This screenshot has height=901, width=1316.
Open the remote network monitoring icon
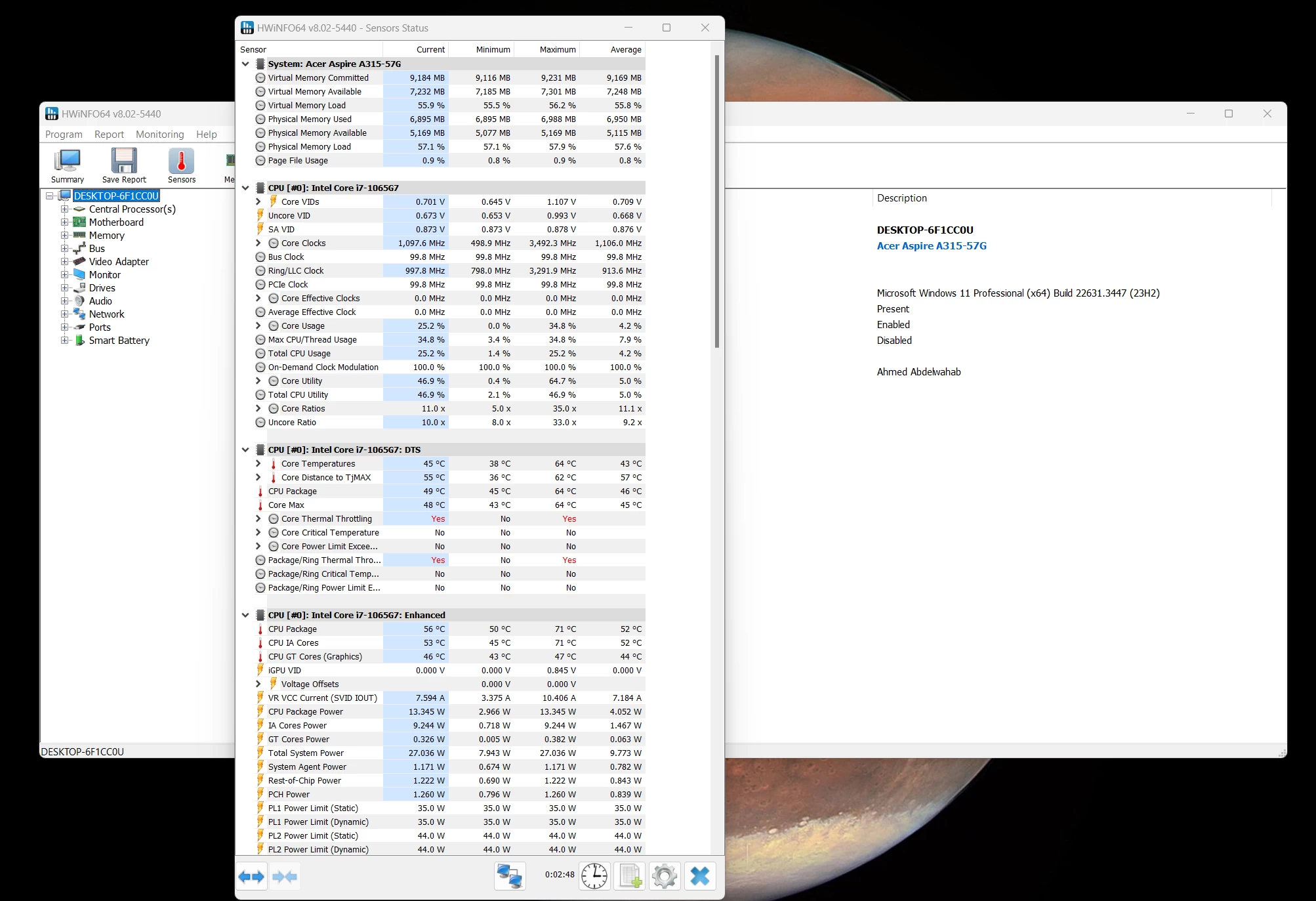[x=510, y=876]
